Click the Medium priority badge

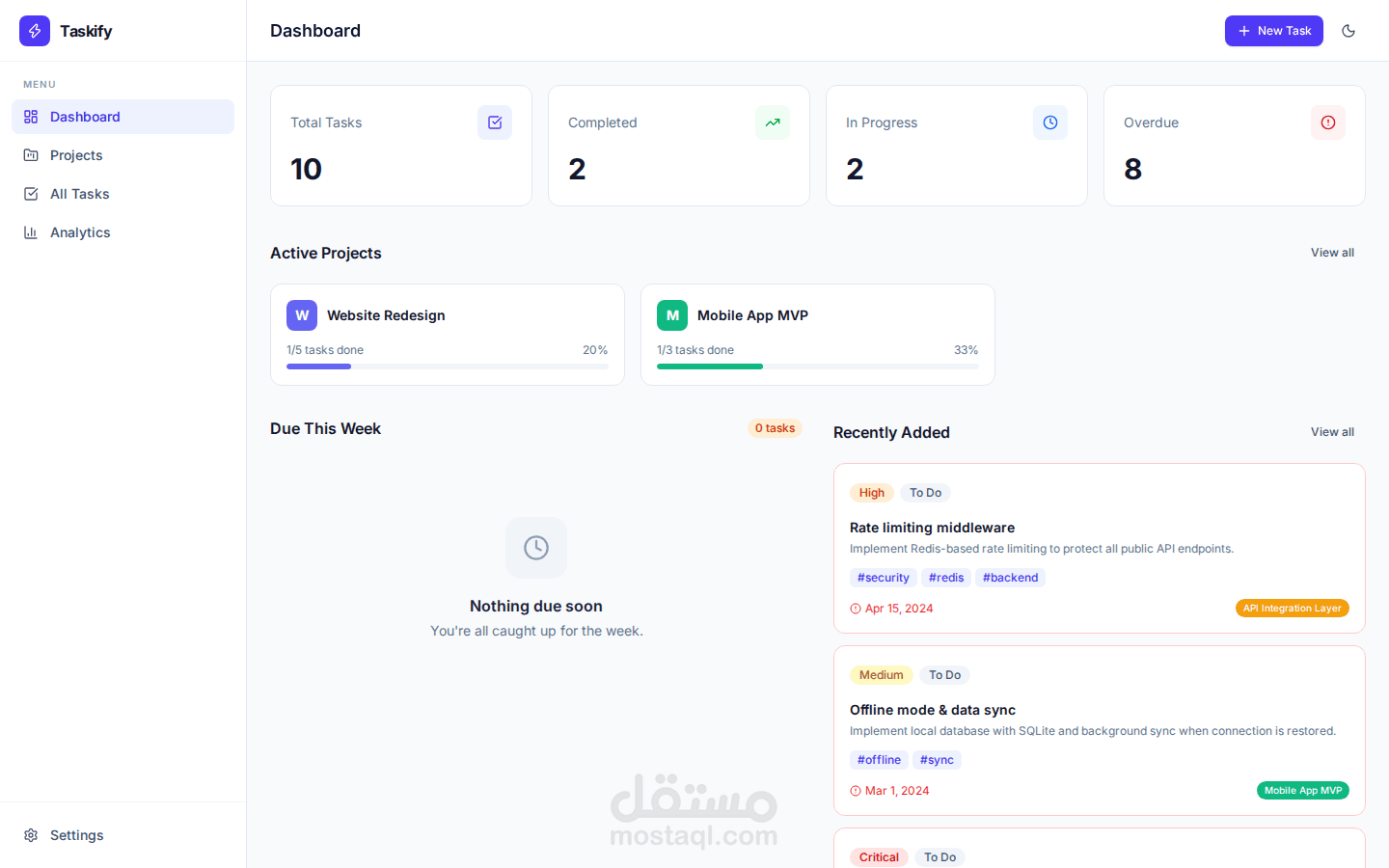pyautogui.click(x=882, y=675)
